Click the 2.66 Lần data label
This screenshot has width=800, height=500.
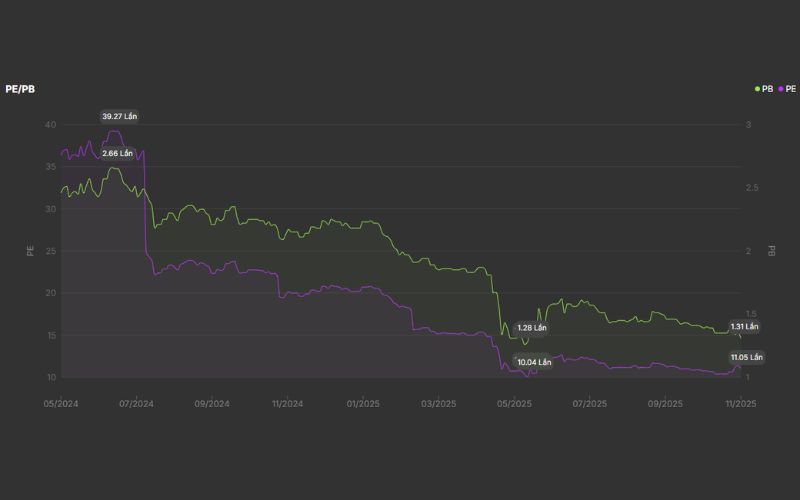[x=117, y=153]
